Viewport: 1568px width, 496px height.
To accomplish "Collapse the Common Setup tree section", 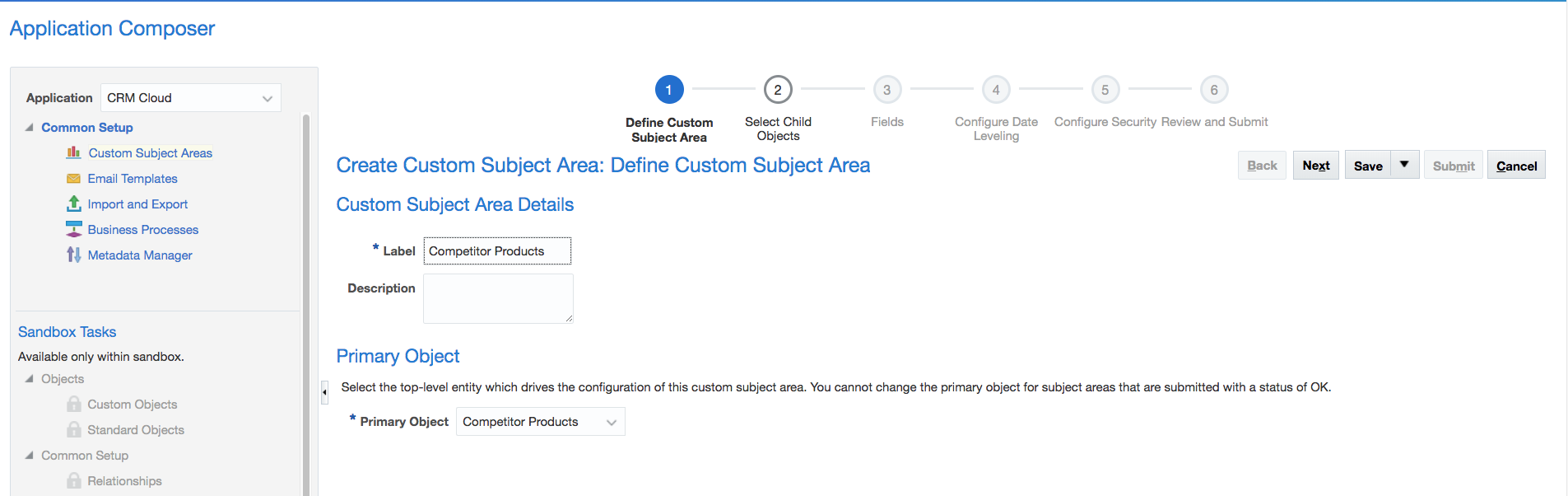I will [x=30, y=128].
